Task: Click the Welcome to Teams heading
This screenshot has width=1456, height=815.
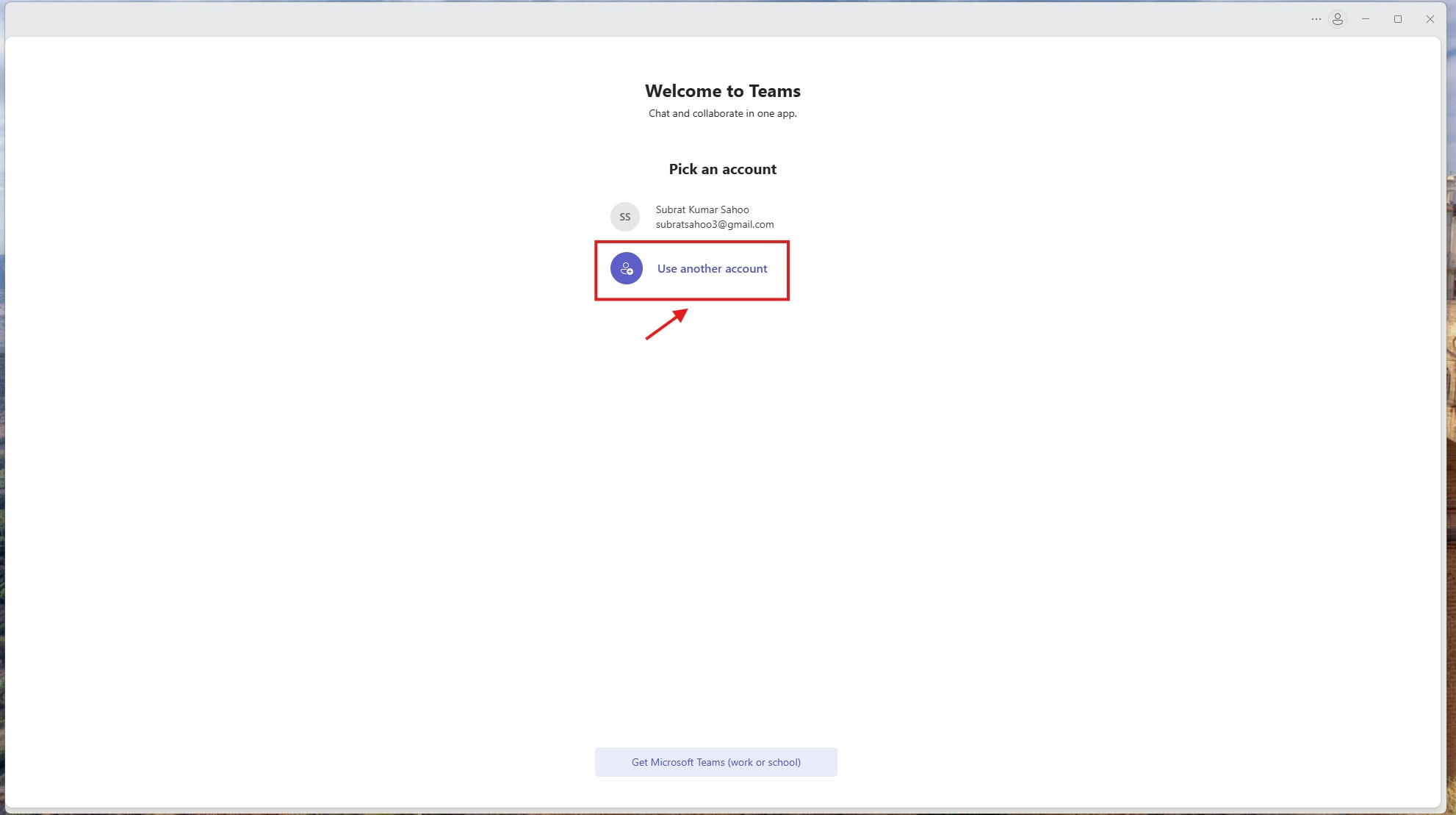Action: (722, 91)
